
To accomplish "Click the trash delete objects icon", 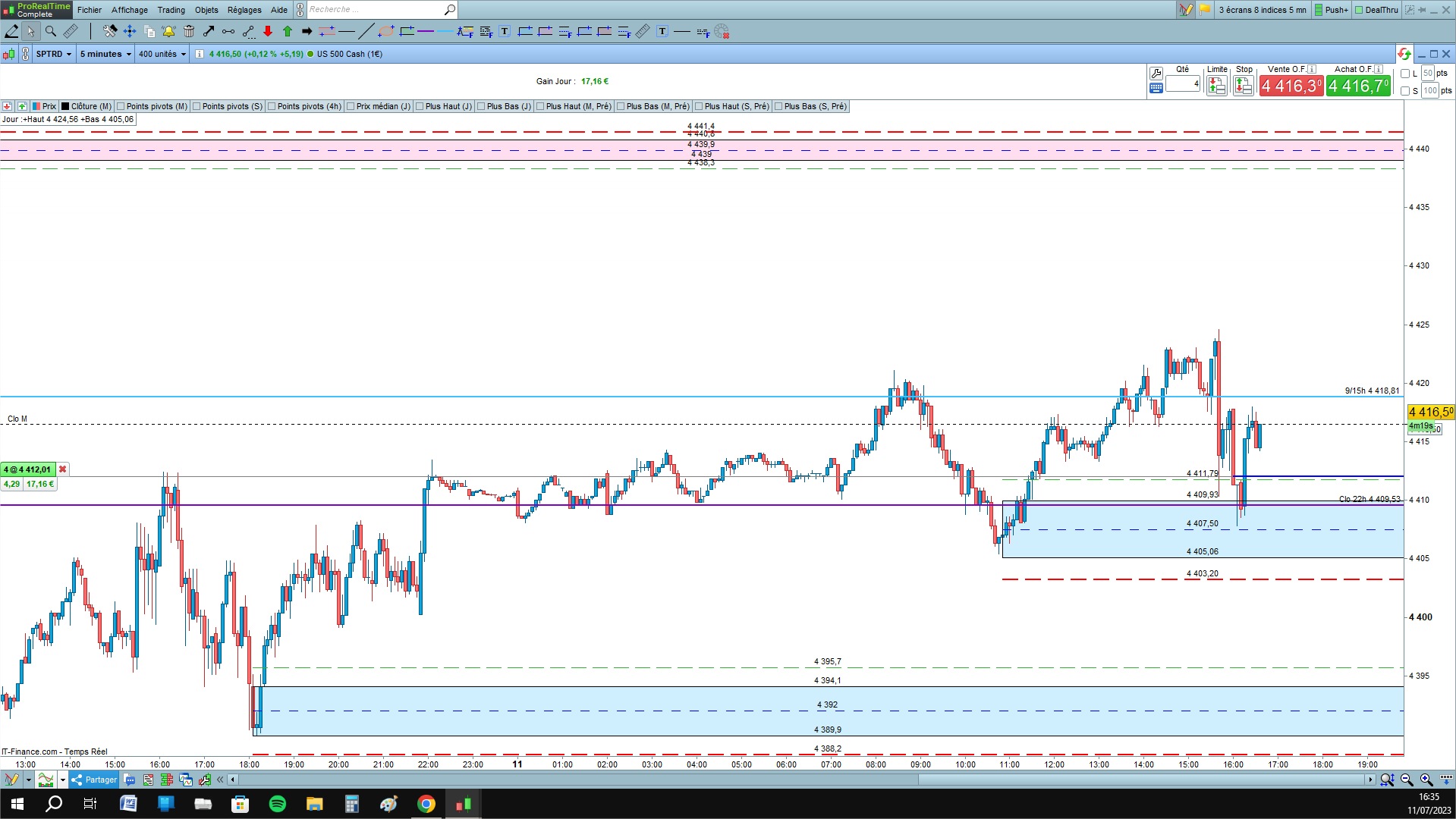I will [189, 31].
